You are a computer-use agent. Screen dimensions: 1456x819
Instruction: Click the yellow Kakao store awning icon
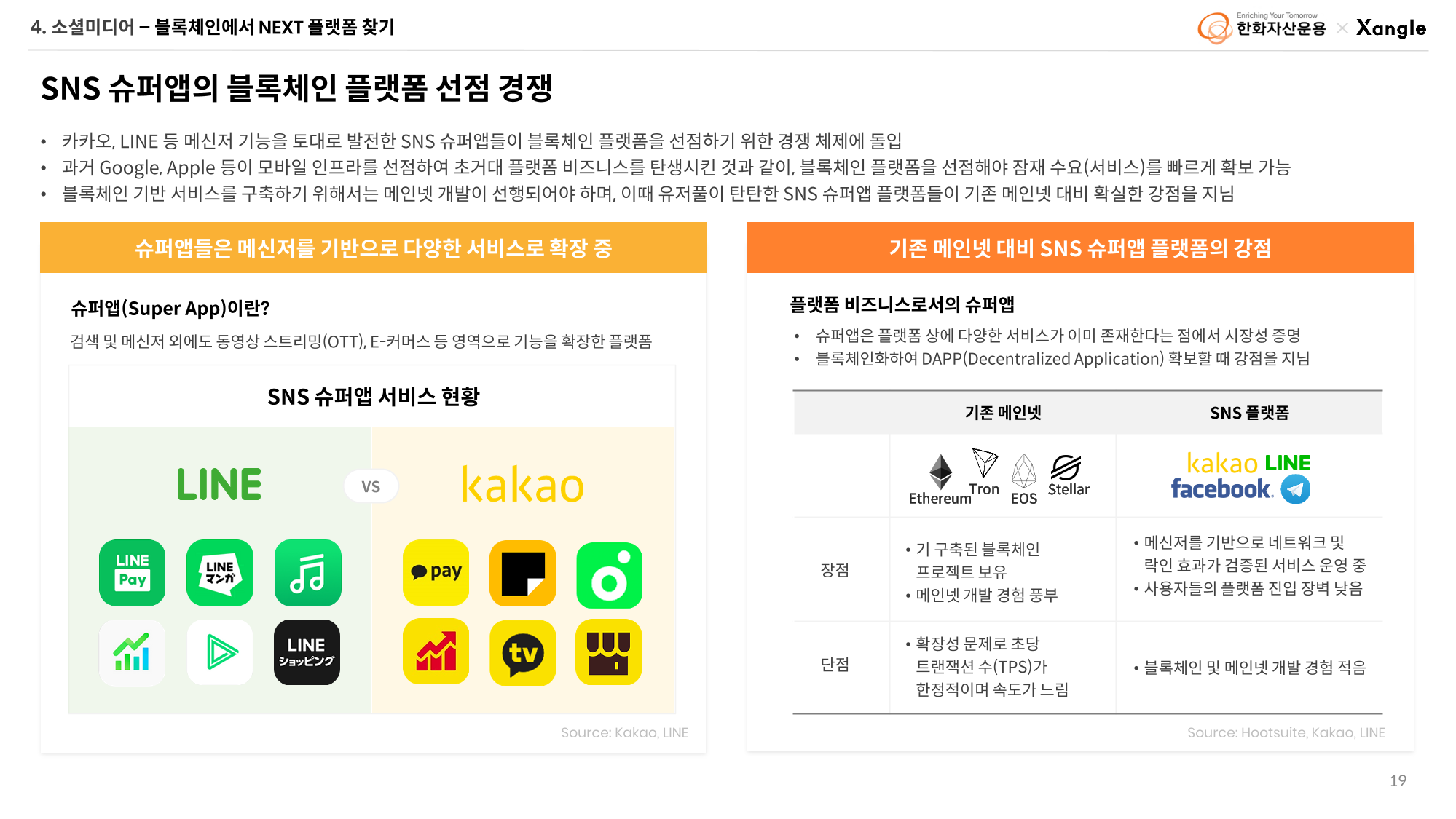pyautogui.click(x=608, y=652)
